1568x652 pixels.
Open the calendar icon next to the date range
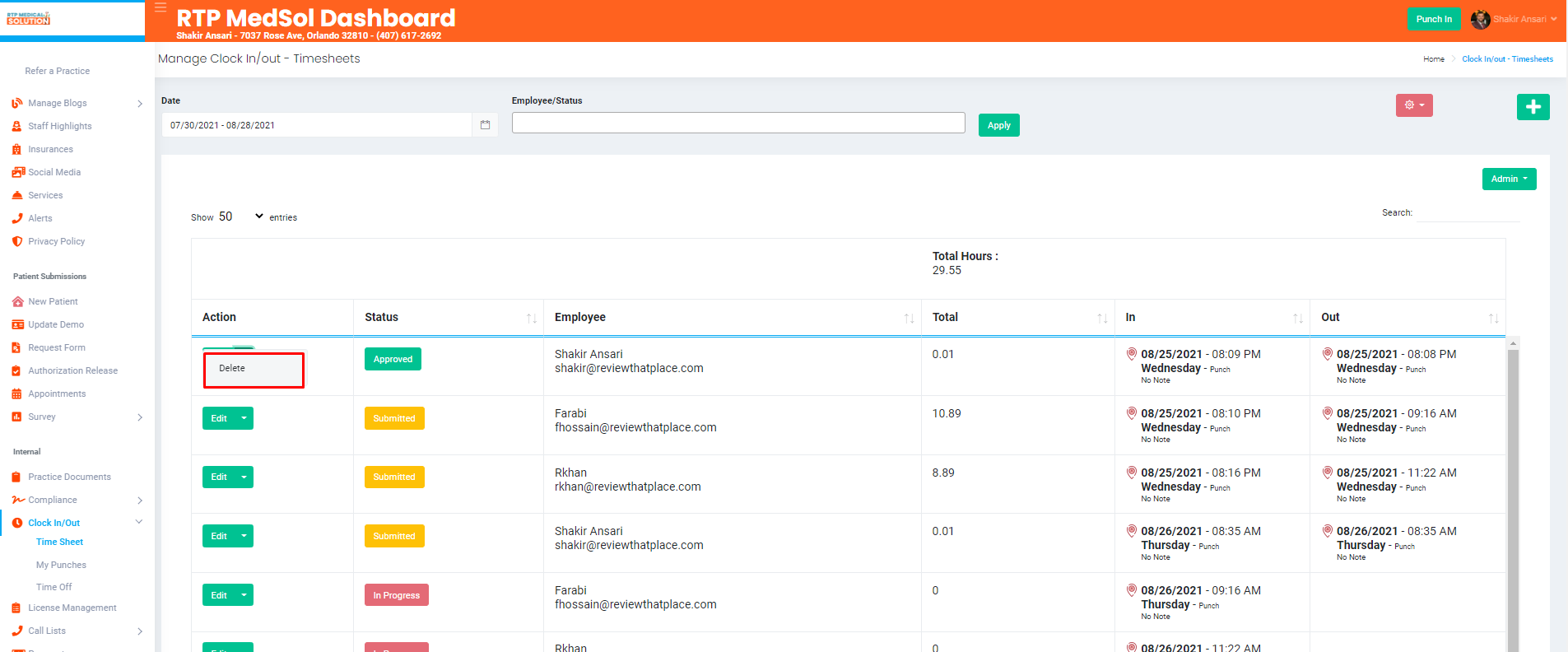[x=485, y=125]
